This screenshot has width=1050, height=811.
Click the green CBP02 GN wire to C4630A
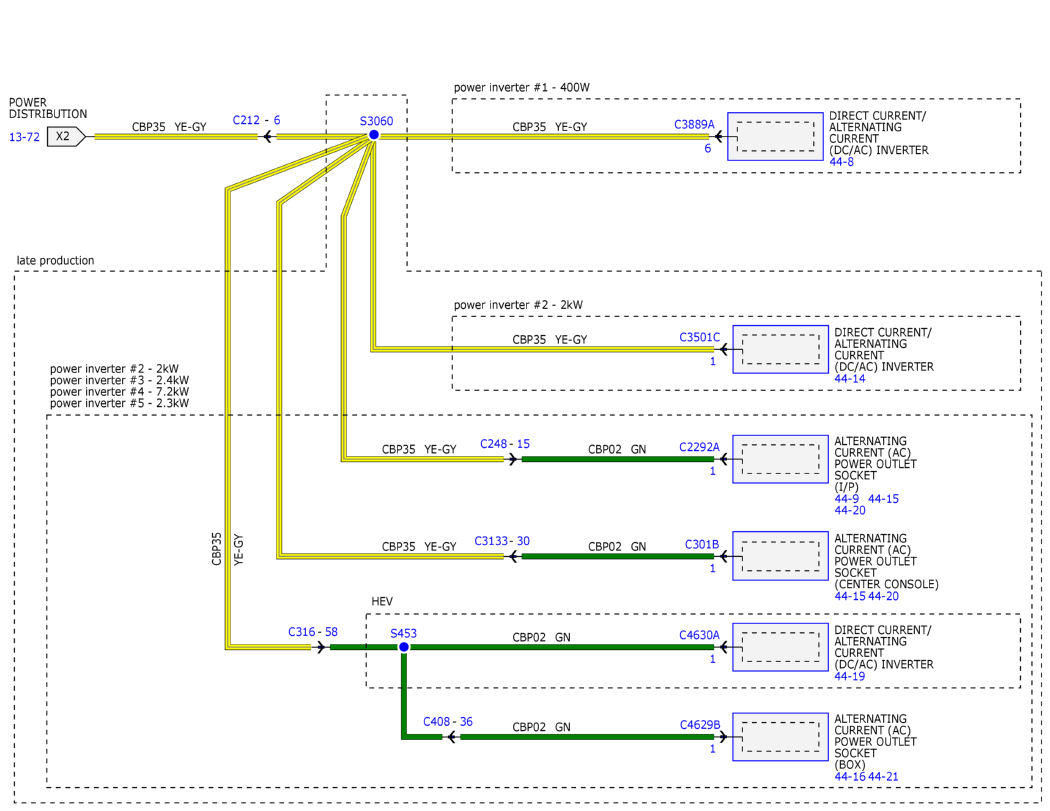click(562, 647)
